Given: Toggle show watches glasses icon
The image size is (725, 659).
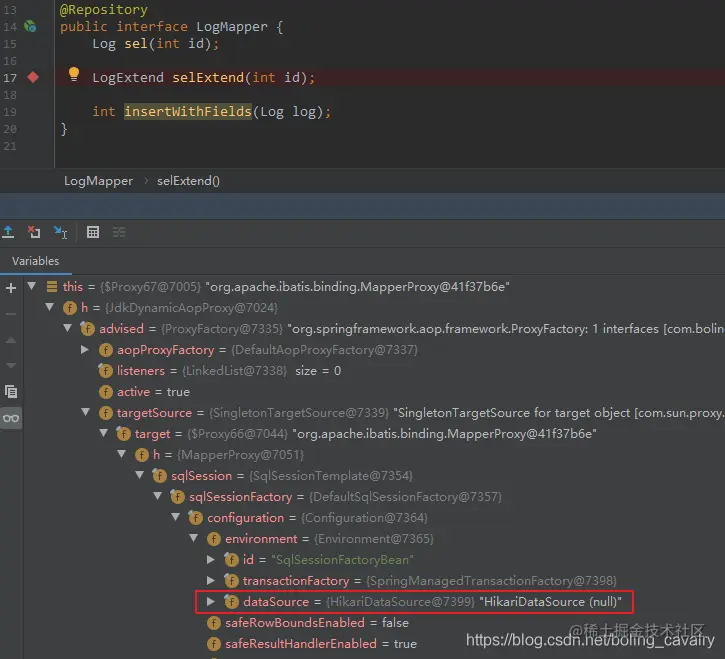Looking at the screenshot, I should (11, 418).
